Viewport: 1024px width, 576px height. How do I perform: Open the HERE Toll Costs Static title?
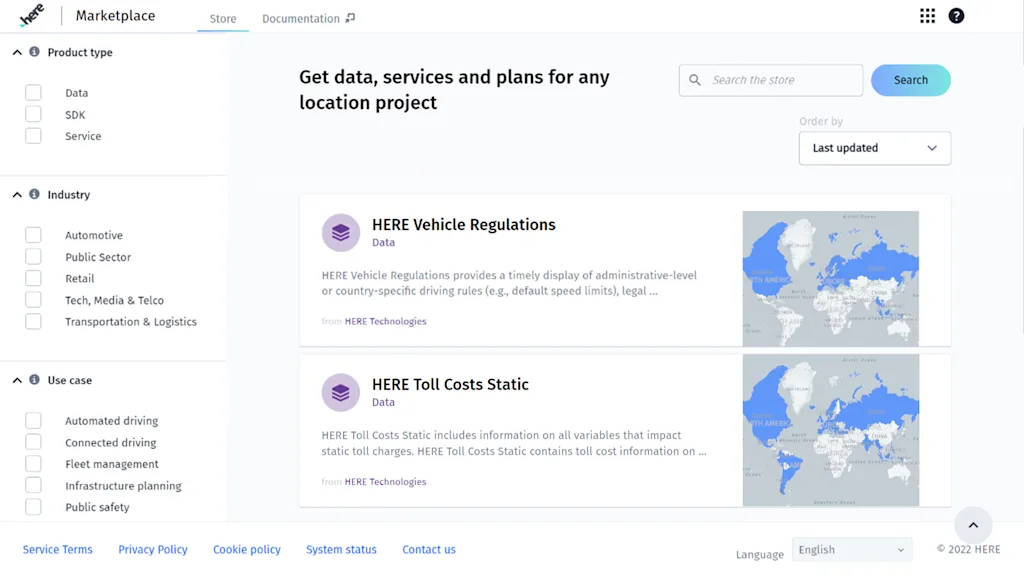pos(450,385)
